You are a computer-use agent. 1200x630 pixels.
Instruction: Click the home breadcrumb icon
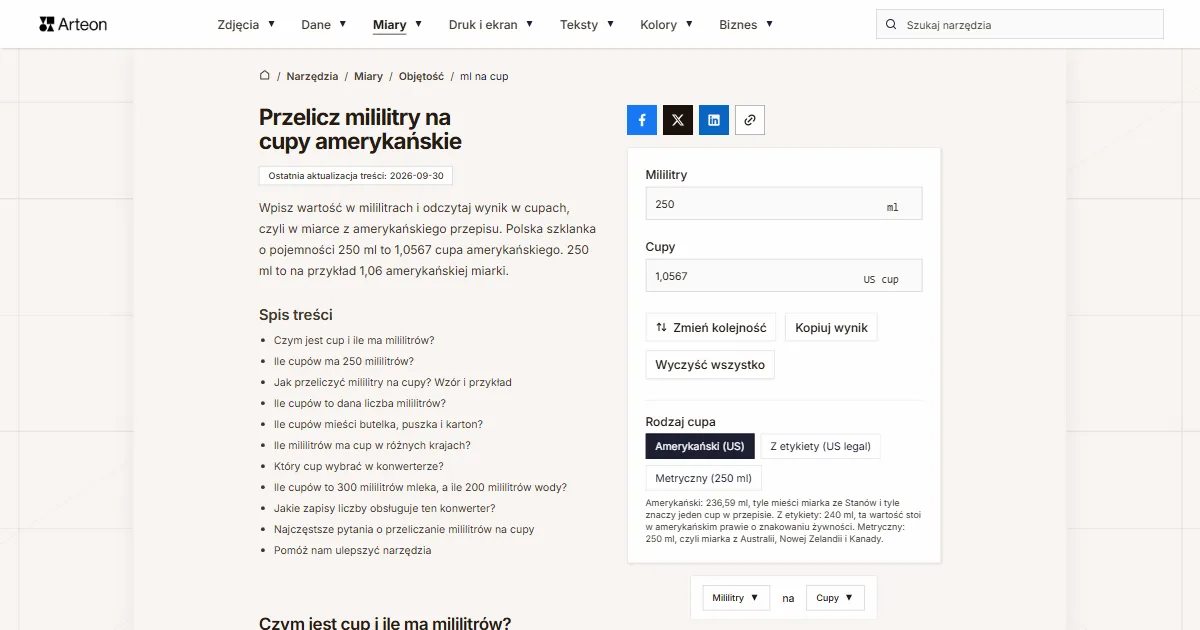[x=265, y=76]
